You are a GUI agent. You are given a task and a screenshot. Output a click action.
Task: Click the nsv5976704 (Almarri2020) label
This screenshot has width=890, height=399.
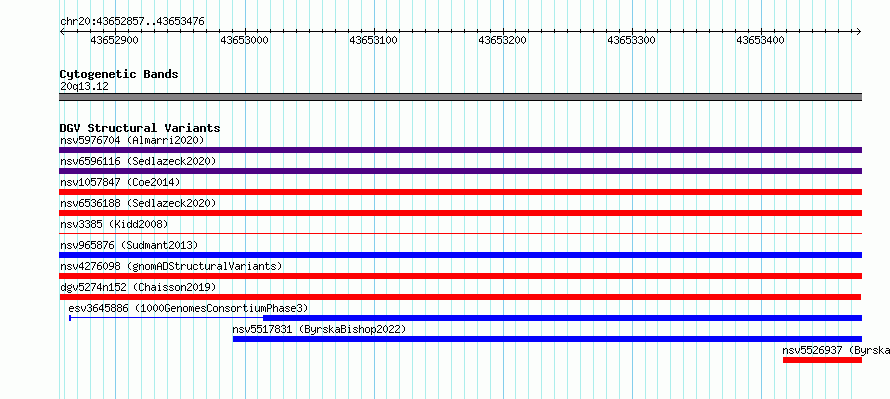click(x=132, y=140)
